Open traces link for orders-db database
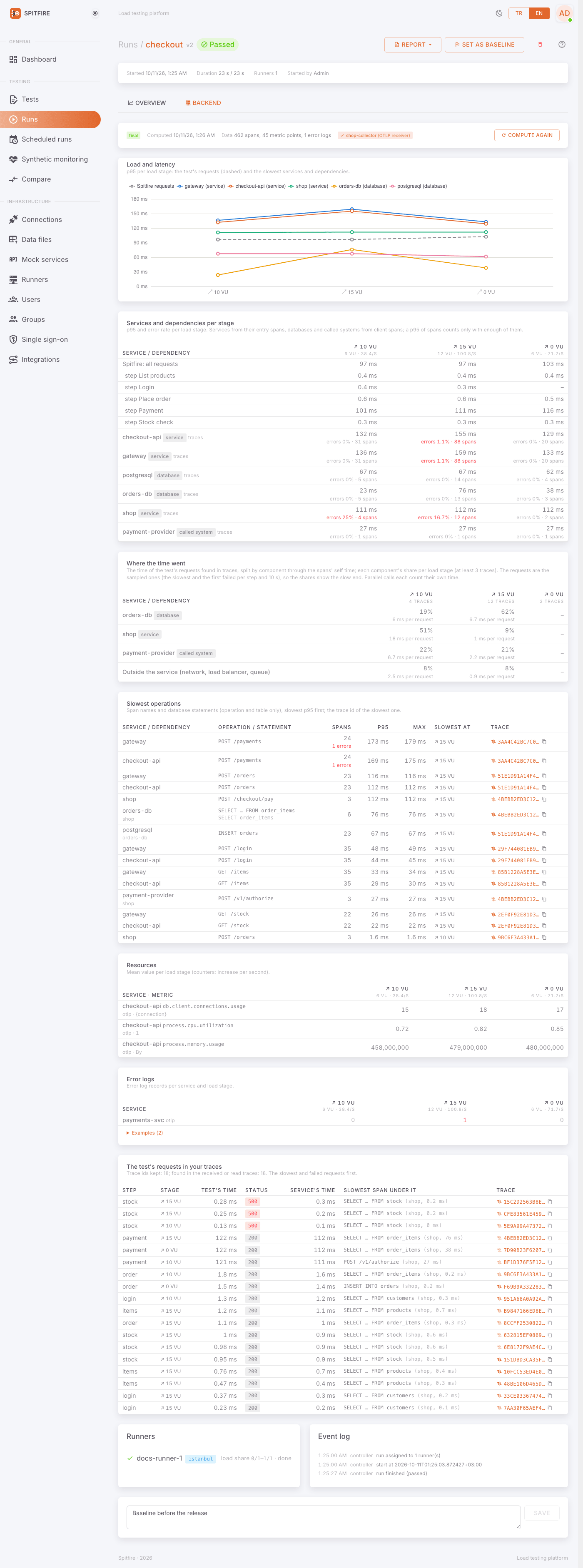The width and height of the screenshot is (583, 1568). pos(191,494)
